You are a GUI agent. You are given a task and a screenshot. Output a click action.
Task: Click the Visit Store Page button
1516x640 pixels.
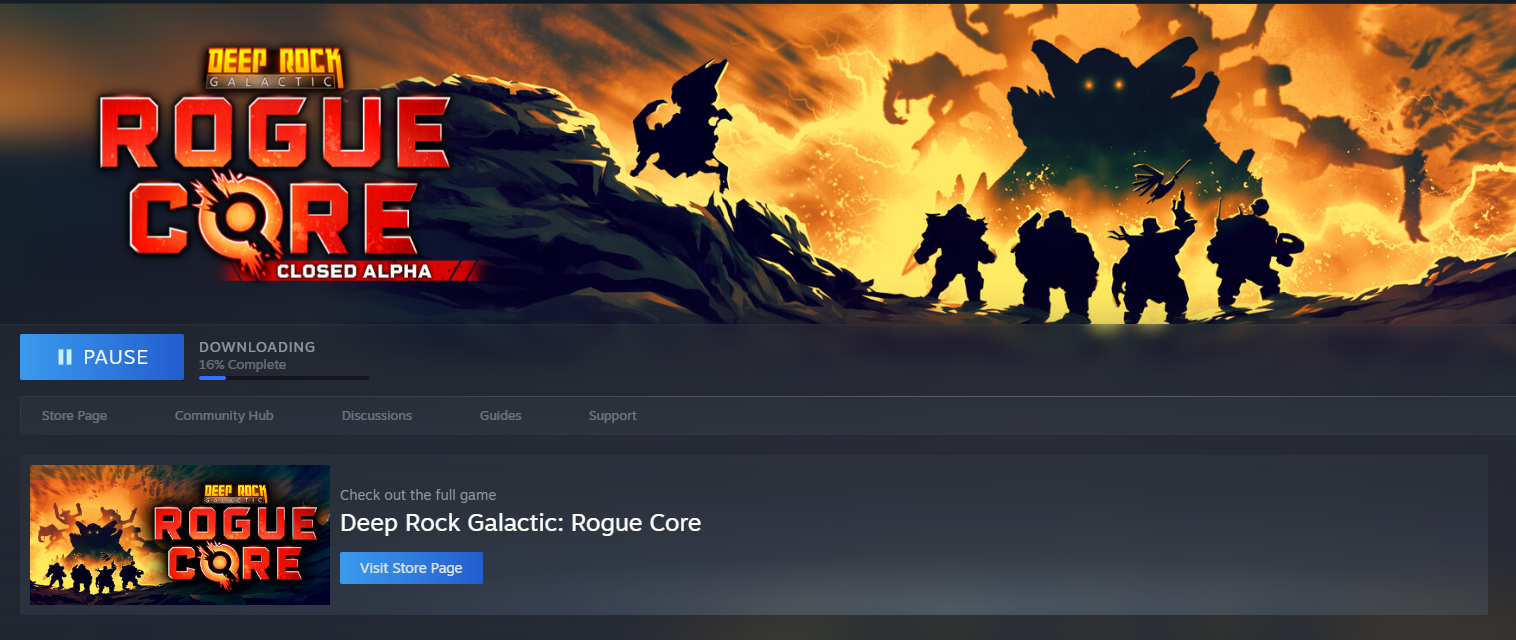(411, 568)
